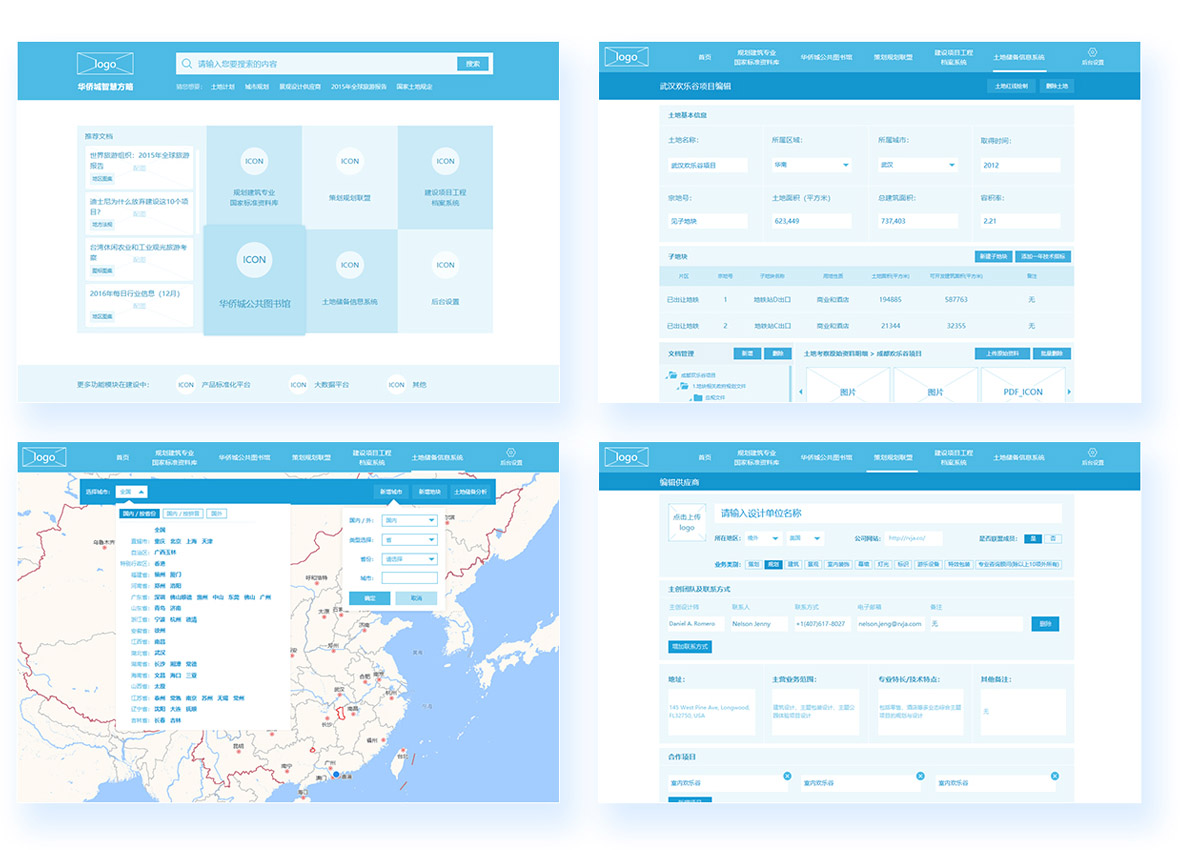This screenshot has height=850, width=1180.
Task: Select the 国内/按省份 tab in city picker
Action: (139, 513)
